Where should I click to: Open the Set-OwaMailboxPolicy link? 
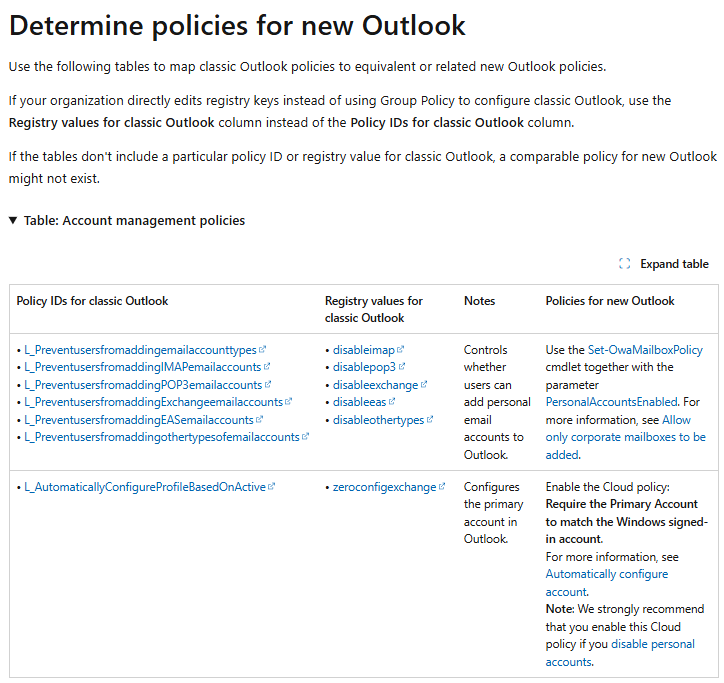[645, 350]
